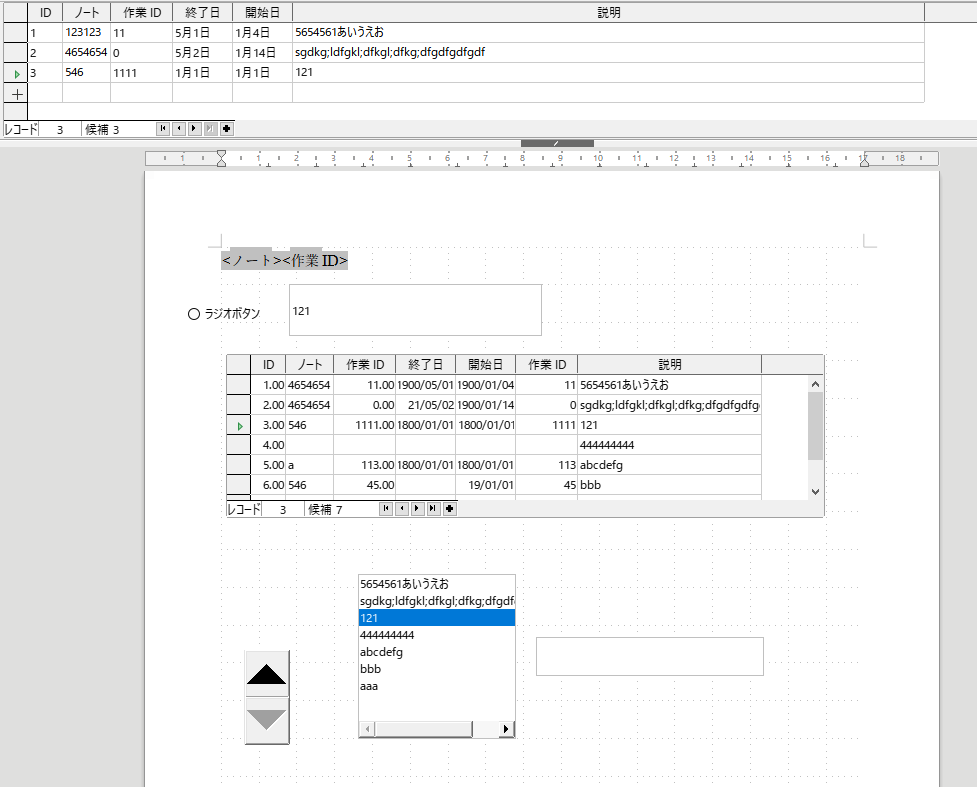Jump to first record in form table control
Screen dimensions: 977x787
click(385, 509)
